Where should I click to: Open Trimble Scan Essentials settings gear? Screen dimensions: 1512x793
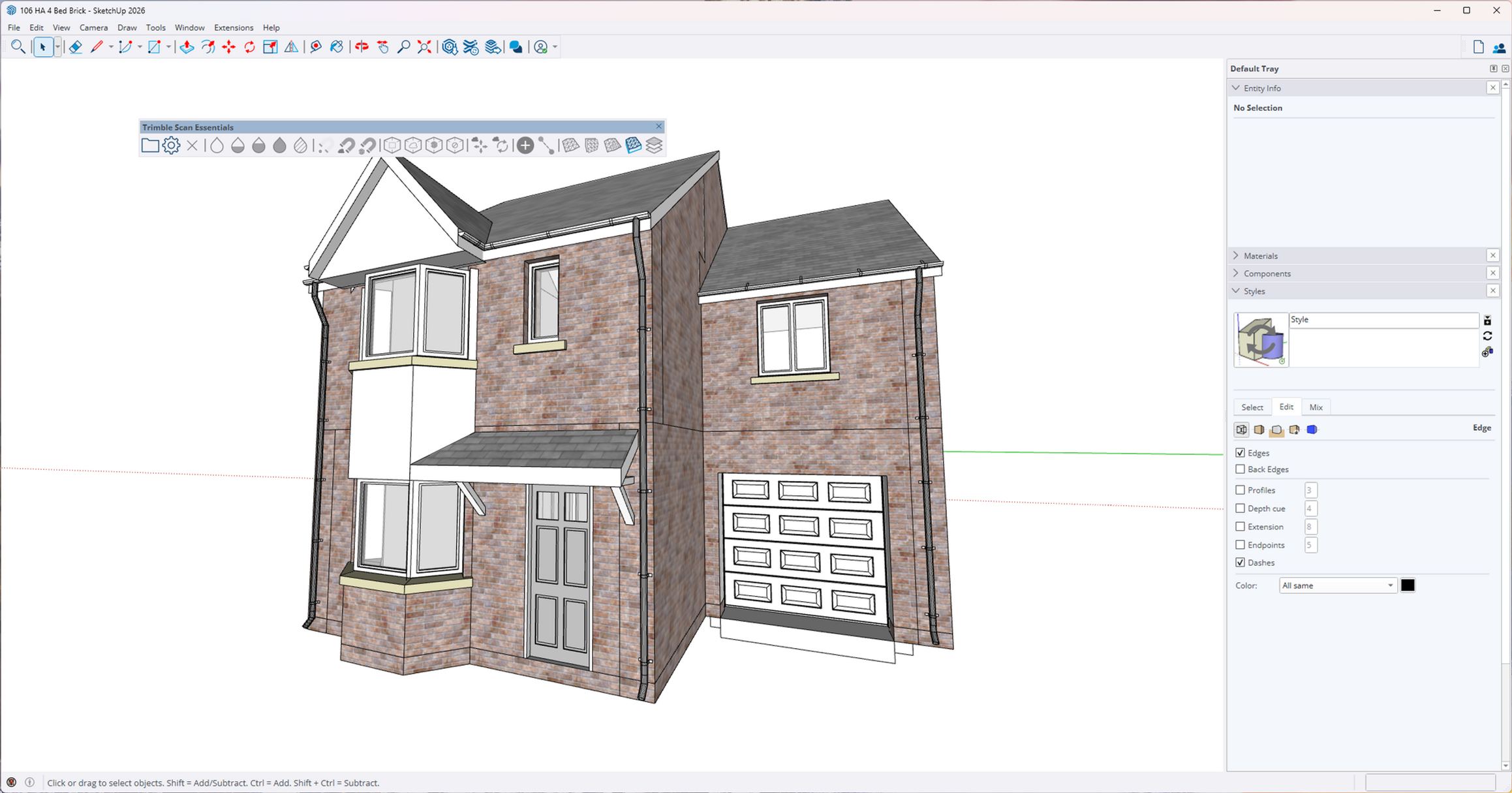(171, 146)
